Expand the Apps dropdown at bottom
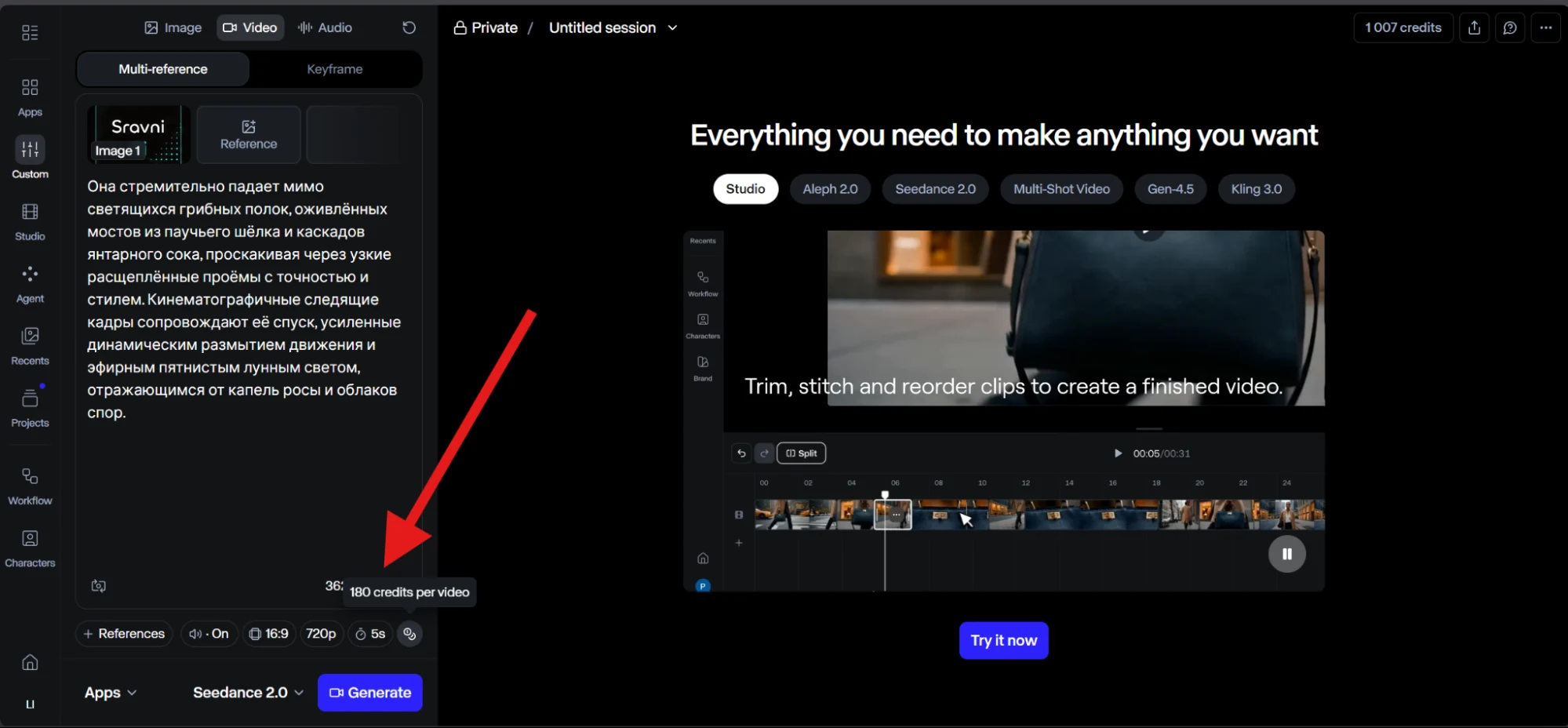Image resolution: width=1568 pixels, height=728 pixels. pyautogui.click(x=111, y=693)
